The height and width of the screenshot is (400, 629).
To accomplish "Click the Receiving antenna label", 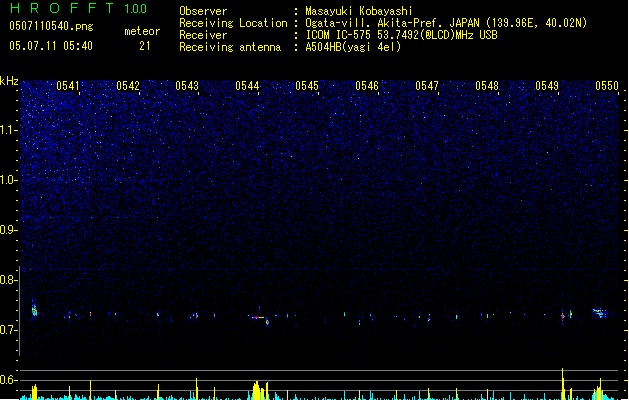I will pos(230,47).
